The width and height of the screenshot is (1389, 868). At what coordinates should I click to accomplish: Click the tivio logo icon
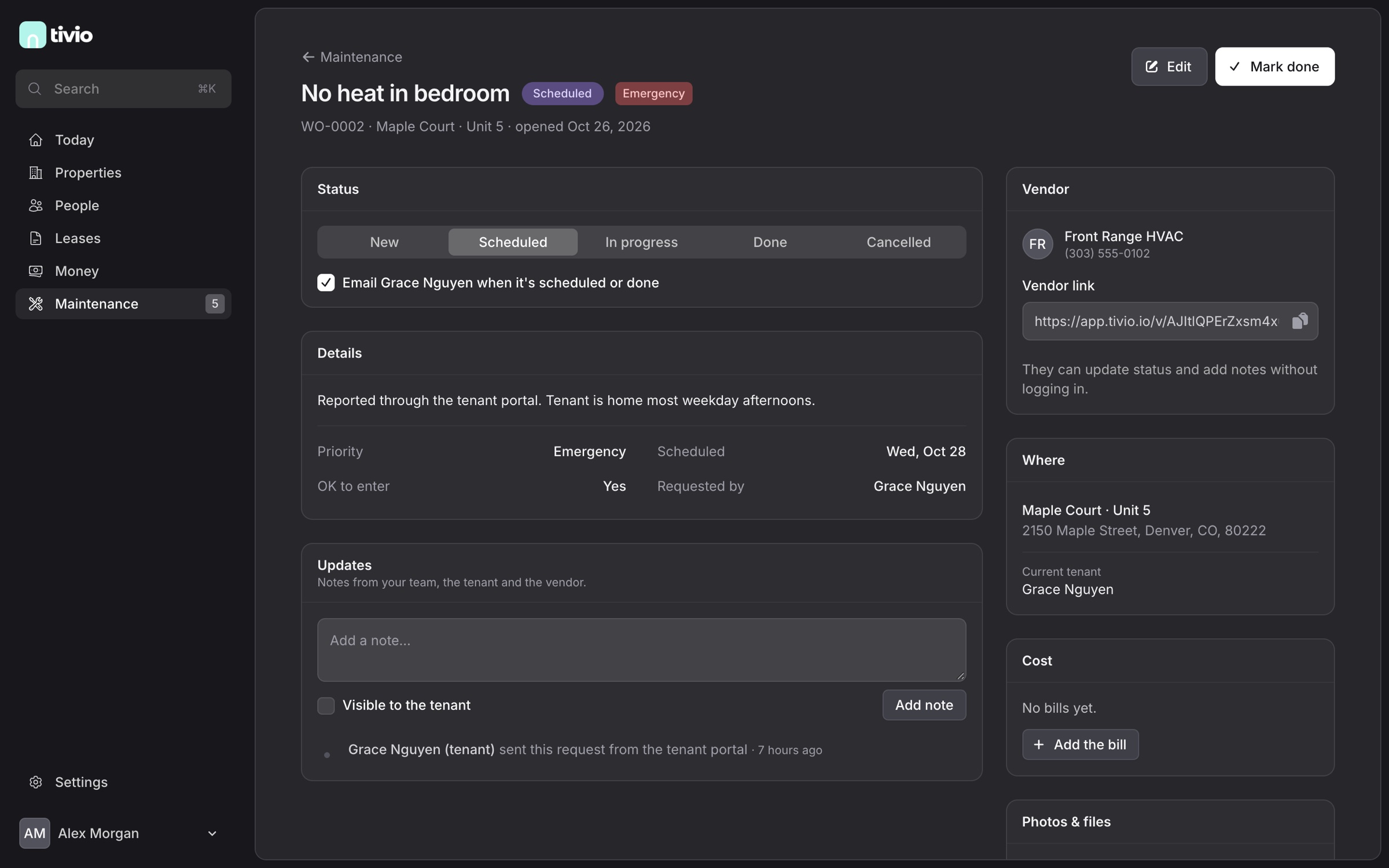pos(32,35)
